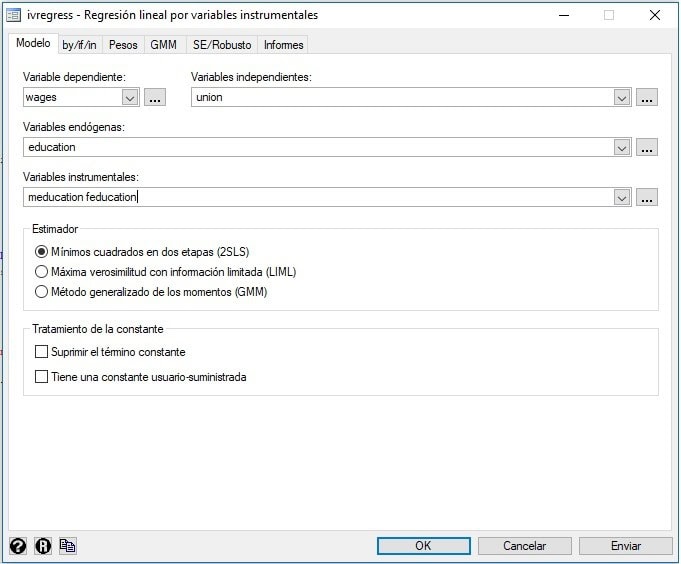Select the GMM estimator radio button
This screenshot has height=564, width=681.
click(41, 292)
